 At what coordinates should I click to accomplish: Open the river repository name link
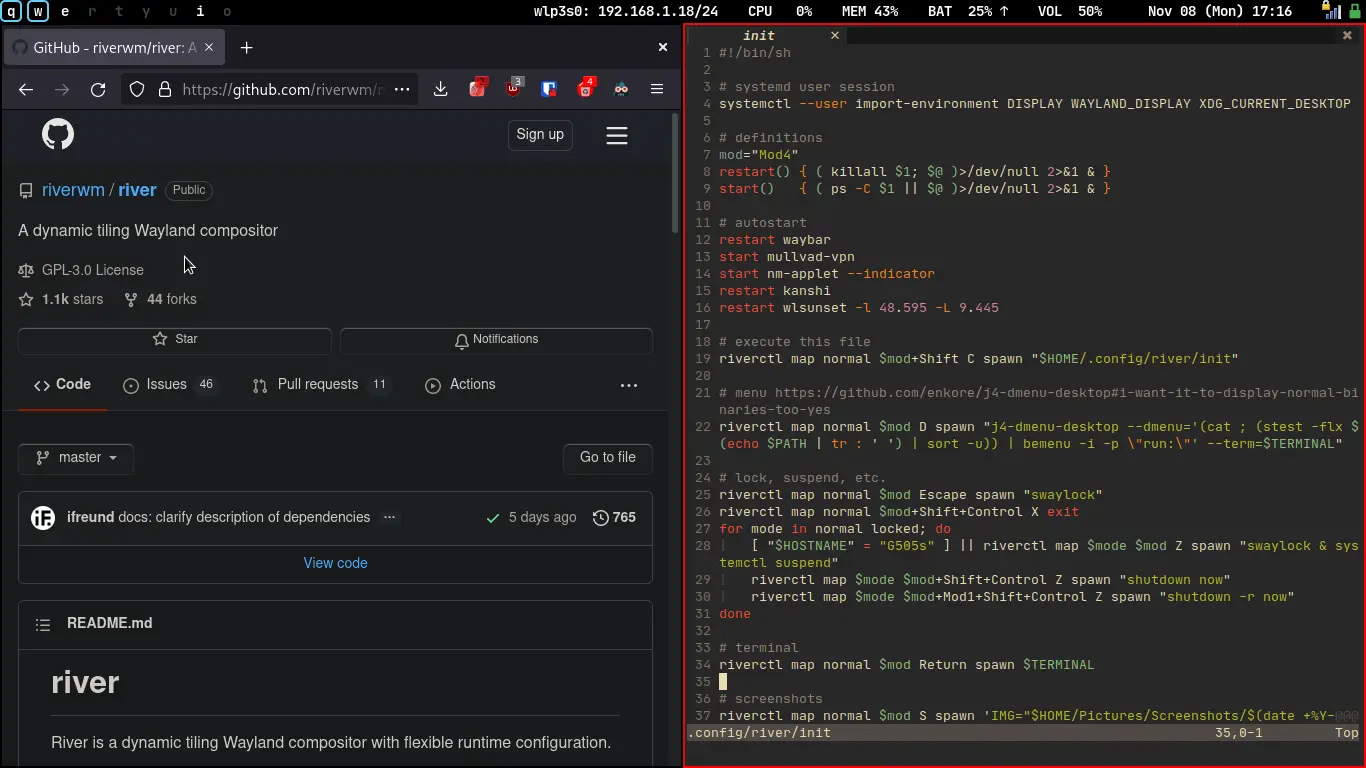click(137, 190)
